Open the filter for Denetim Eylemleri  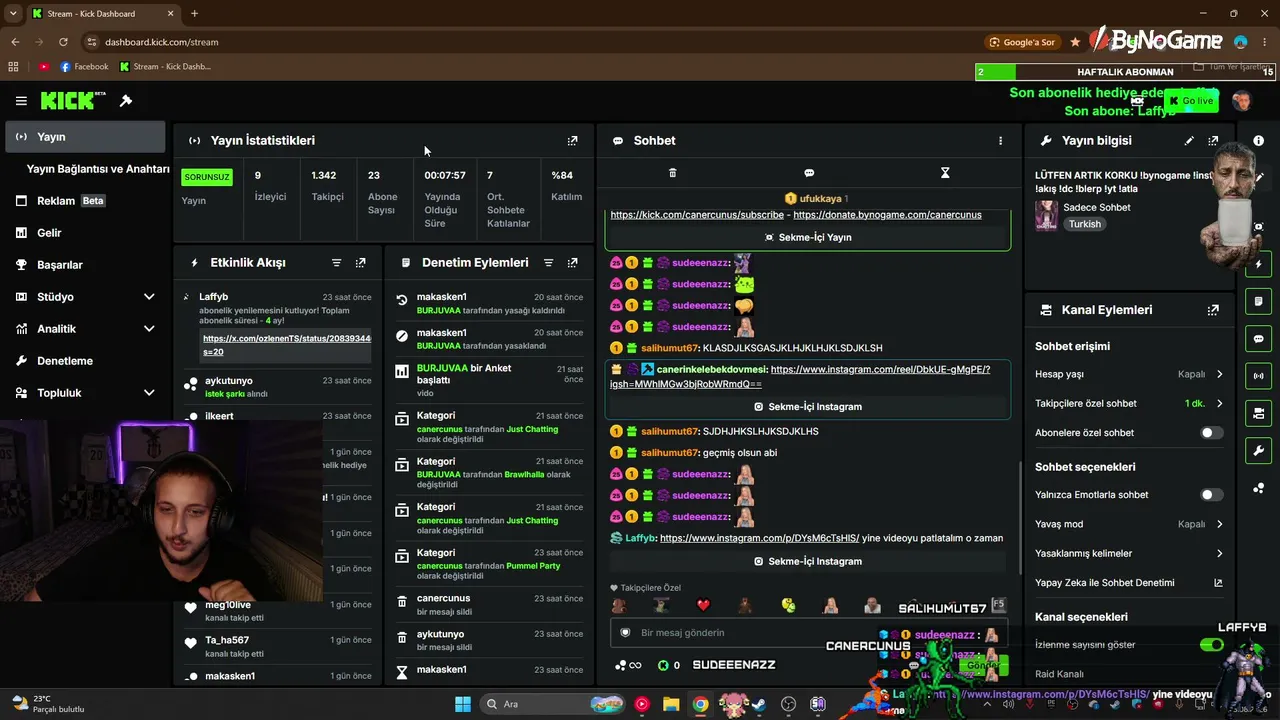click(548, 263)
